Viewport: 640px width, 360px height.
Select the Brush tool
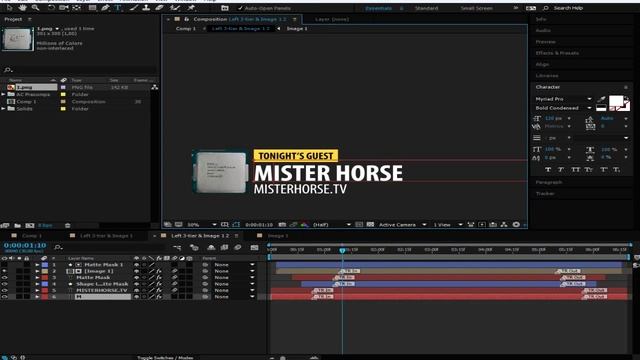click(x=133, y=8)
